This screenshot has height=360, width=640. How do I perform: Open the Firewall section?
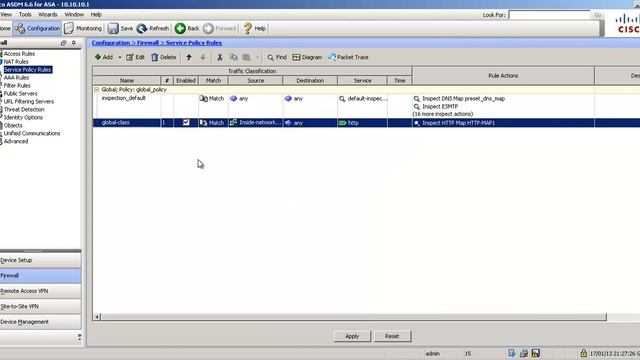[x=40, y=276]
